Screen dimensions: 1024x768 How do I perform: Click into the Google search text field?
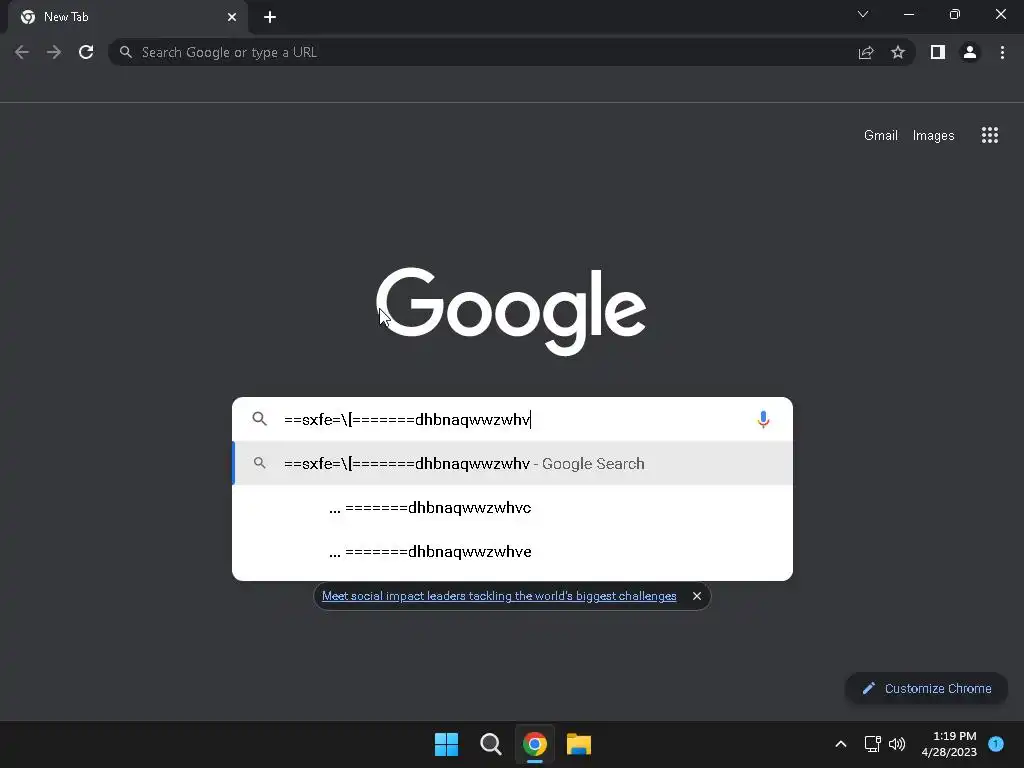click(x=513, y=419)
